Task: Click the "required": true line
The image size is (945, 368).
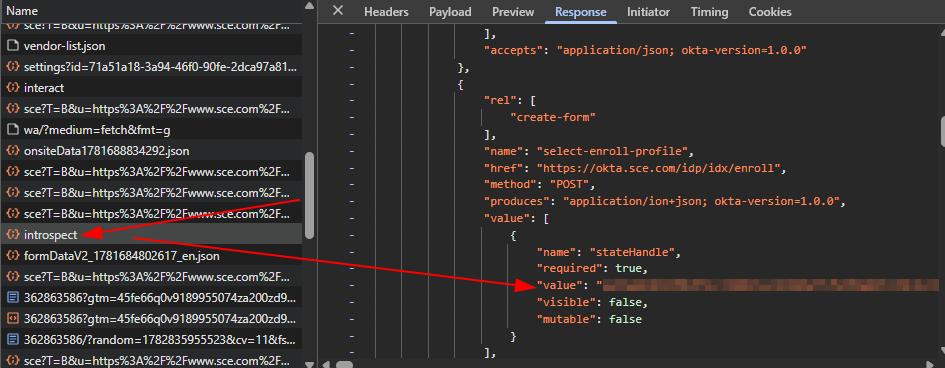Action: point(592,269)
